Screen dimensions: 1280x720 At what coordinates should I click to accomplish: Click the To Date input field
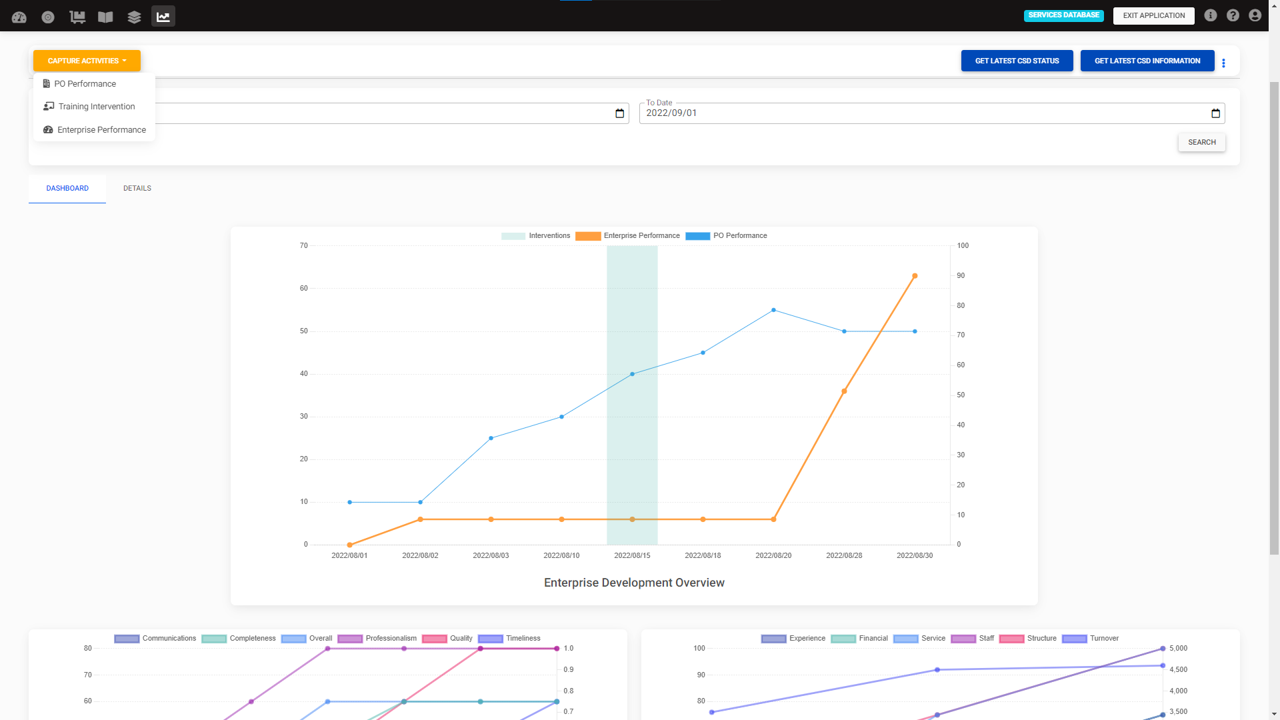pyautogui.click(x=920, y=113)
